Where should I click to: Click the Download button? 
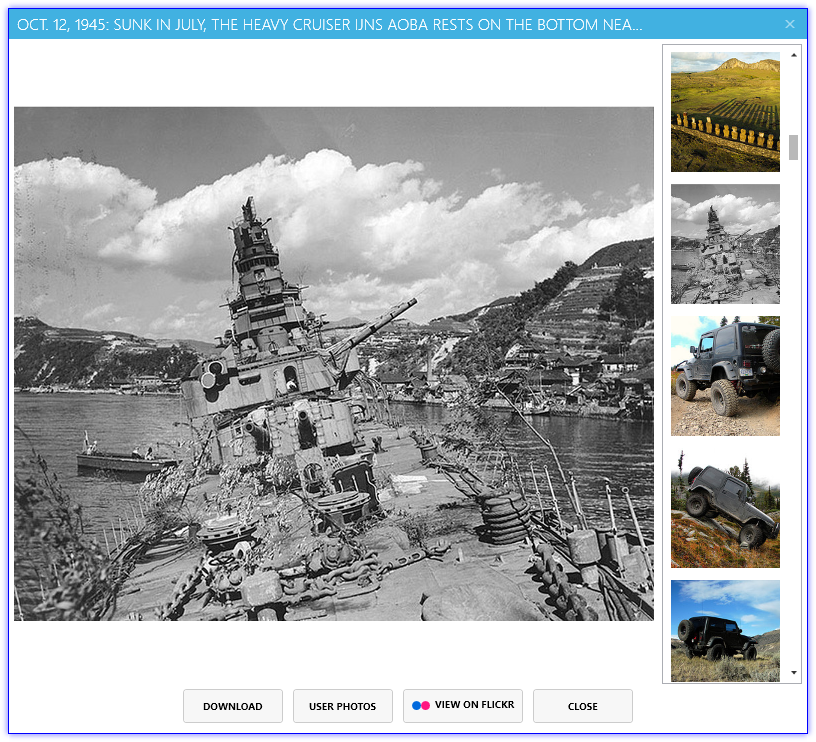click(233, 706)
